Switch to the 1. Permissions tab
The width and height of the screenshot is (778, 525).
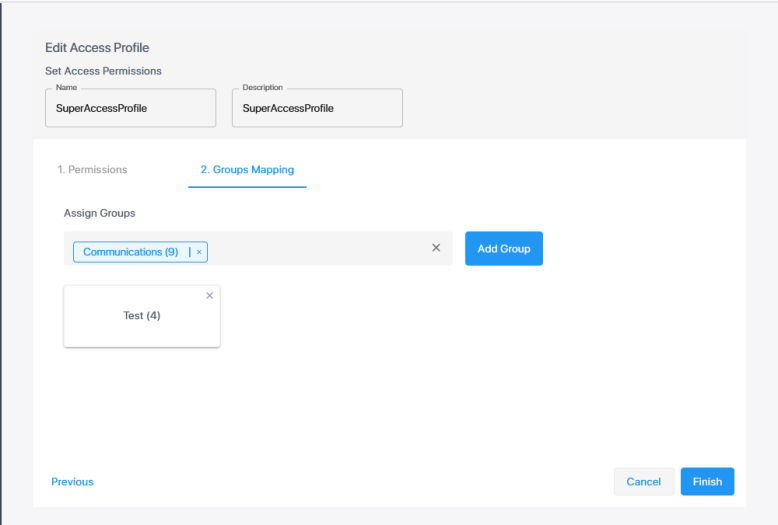coord(92,170)
